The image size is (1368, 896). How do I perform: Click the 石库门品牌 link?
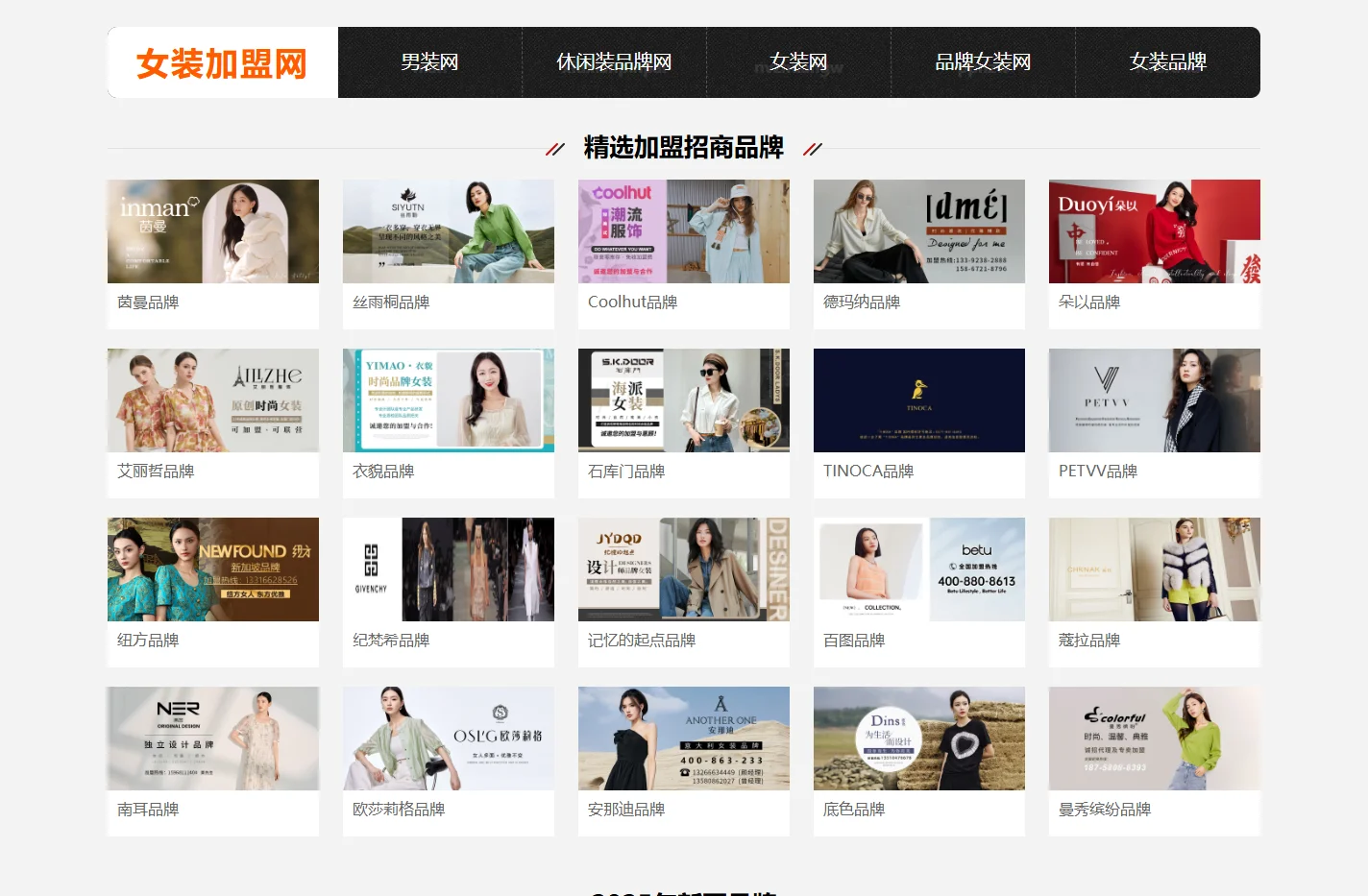[x=626, y=472]
